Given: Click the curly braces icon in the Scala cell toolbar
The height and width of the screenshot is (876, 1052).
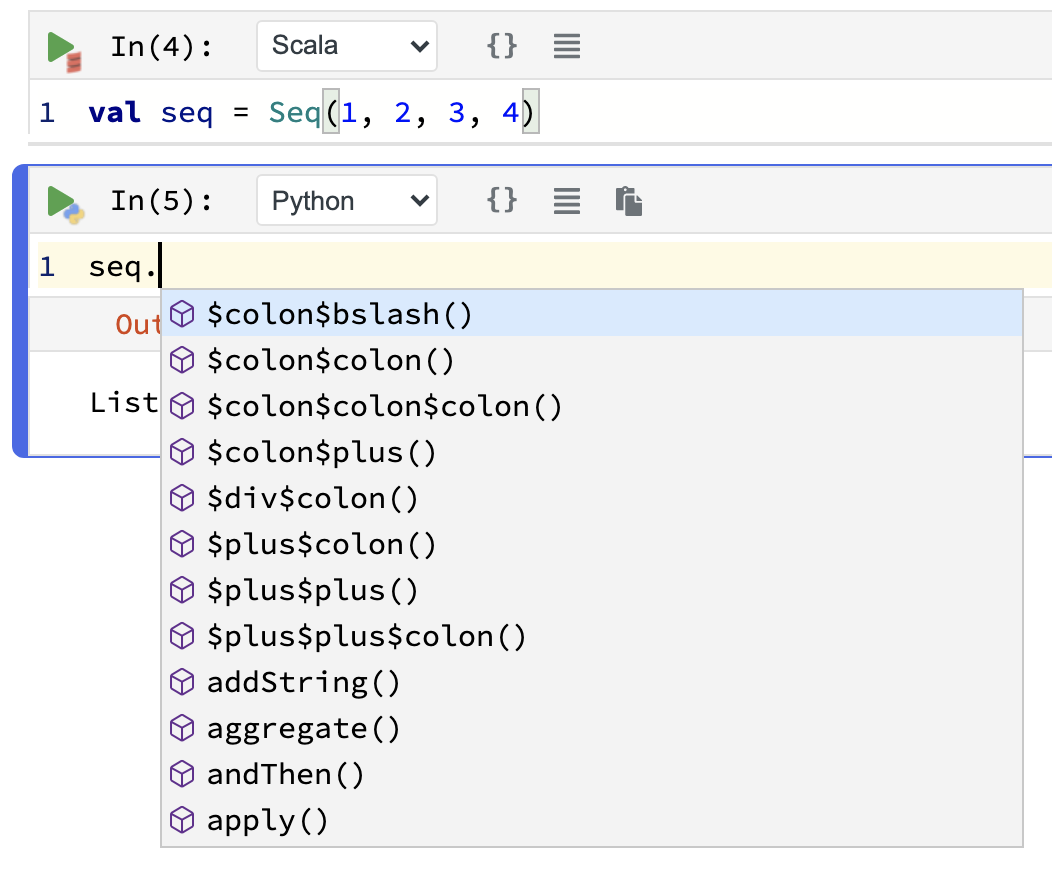Looking at the screenshot, I should pyautogui.click(x=501, y=45).
